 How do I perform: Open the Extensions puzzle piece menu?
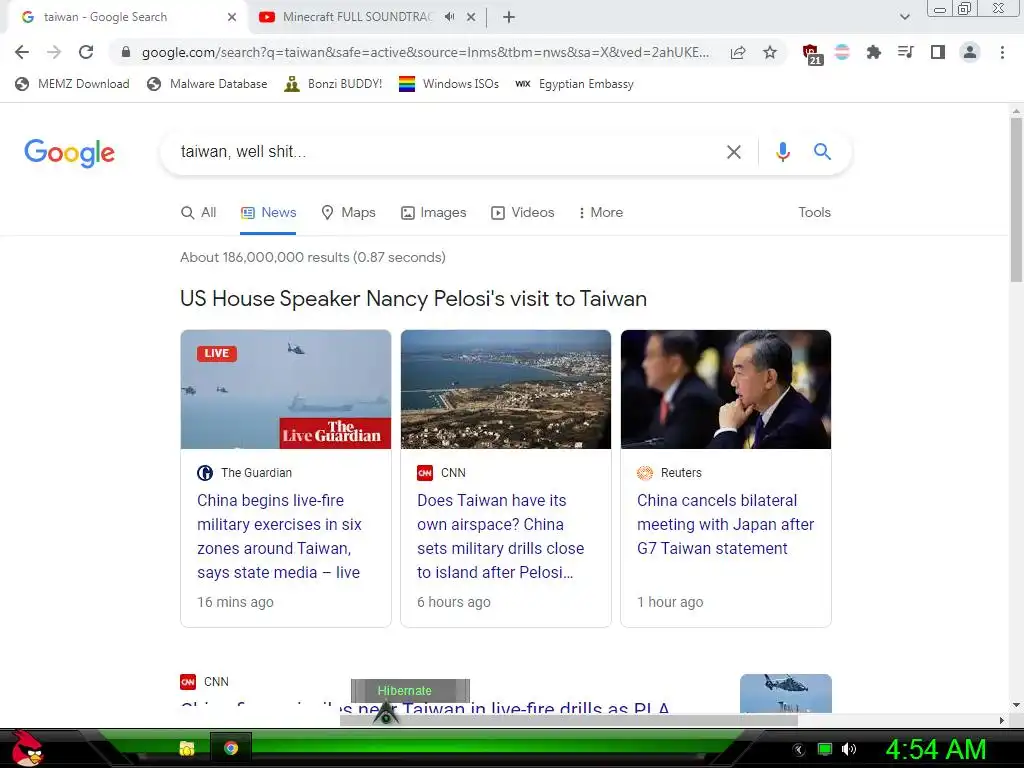click(873, 52)
